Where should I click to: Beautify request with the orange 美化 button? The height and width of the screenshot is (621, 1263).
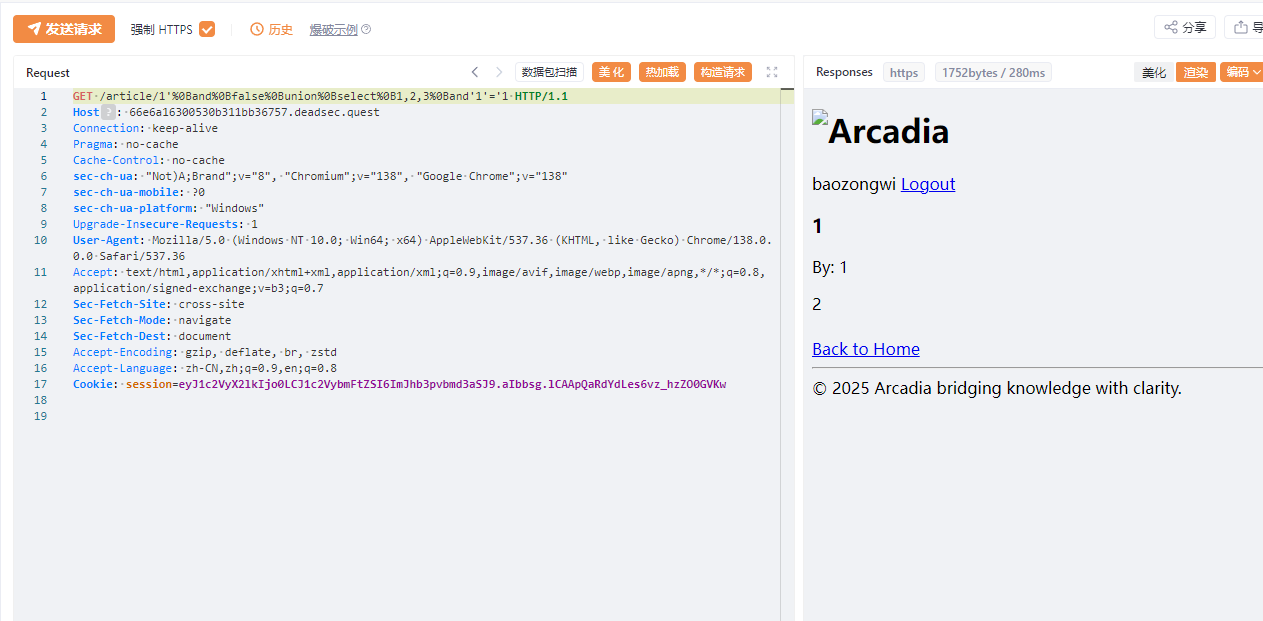pos(611,72)
